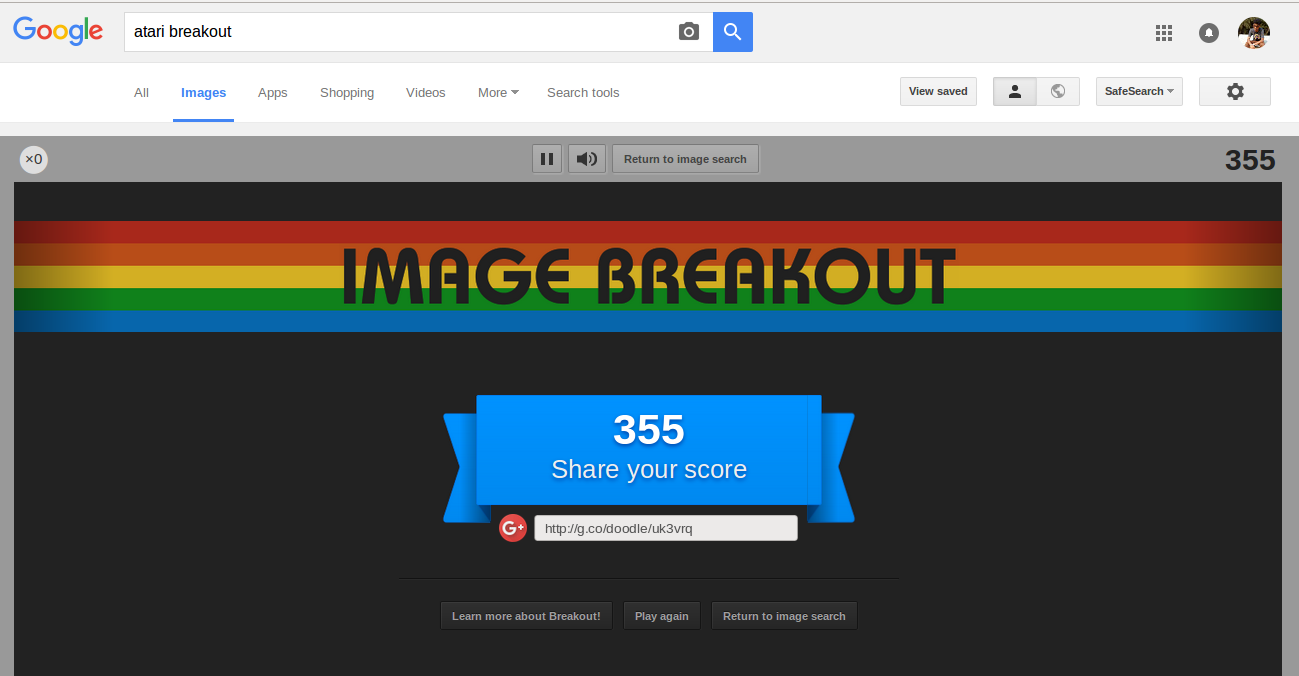Viewport: 1299px width, 676px height.
Task: Select the Images tab
Action: coord(204,93)
